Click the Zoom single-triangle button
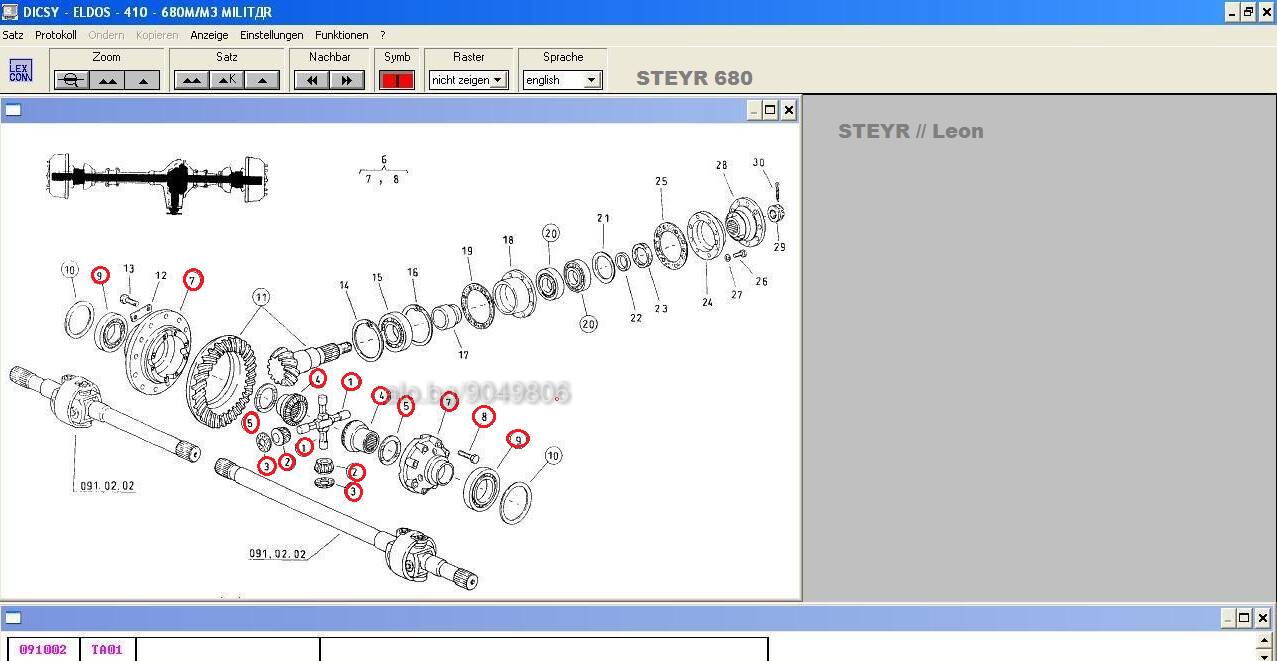The width and height of the screenshot is (1277, 661). [x=143, y=80]
